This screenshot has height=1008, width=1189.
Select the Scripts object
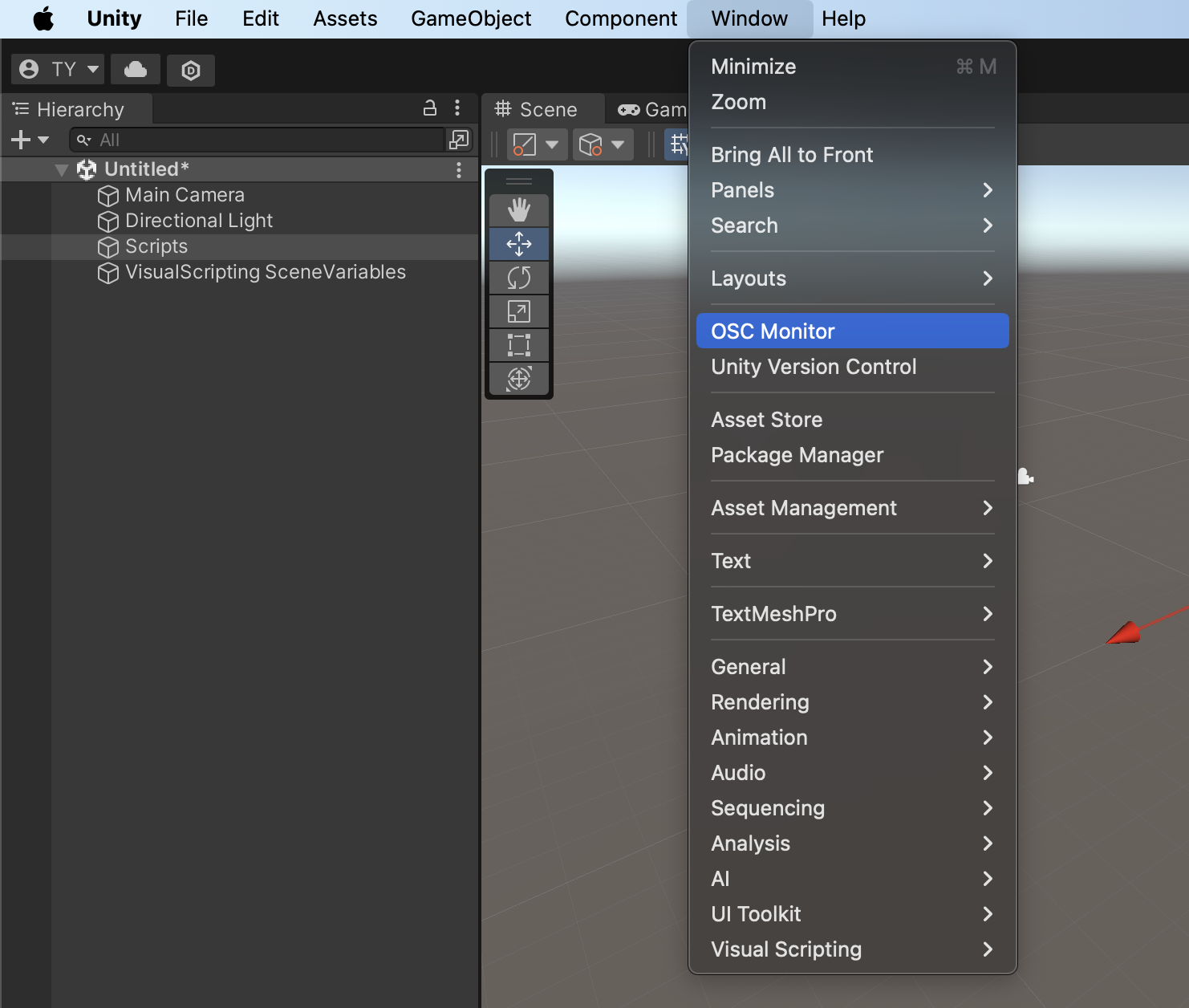239,246
